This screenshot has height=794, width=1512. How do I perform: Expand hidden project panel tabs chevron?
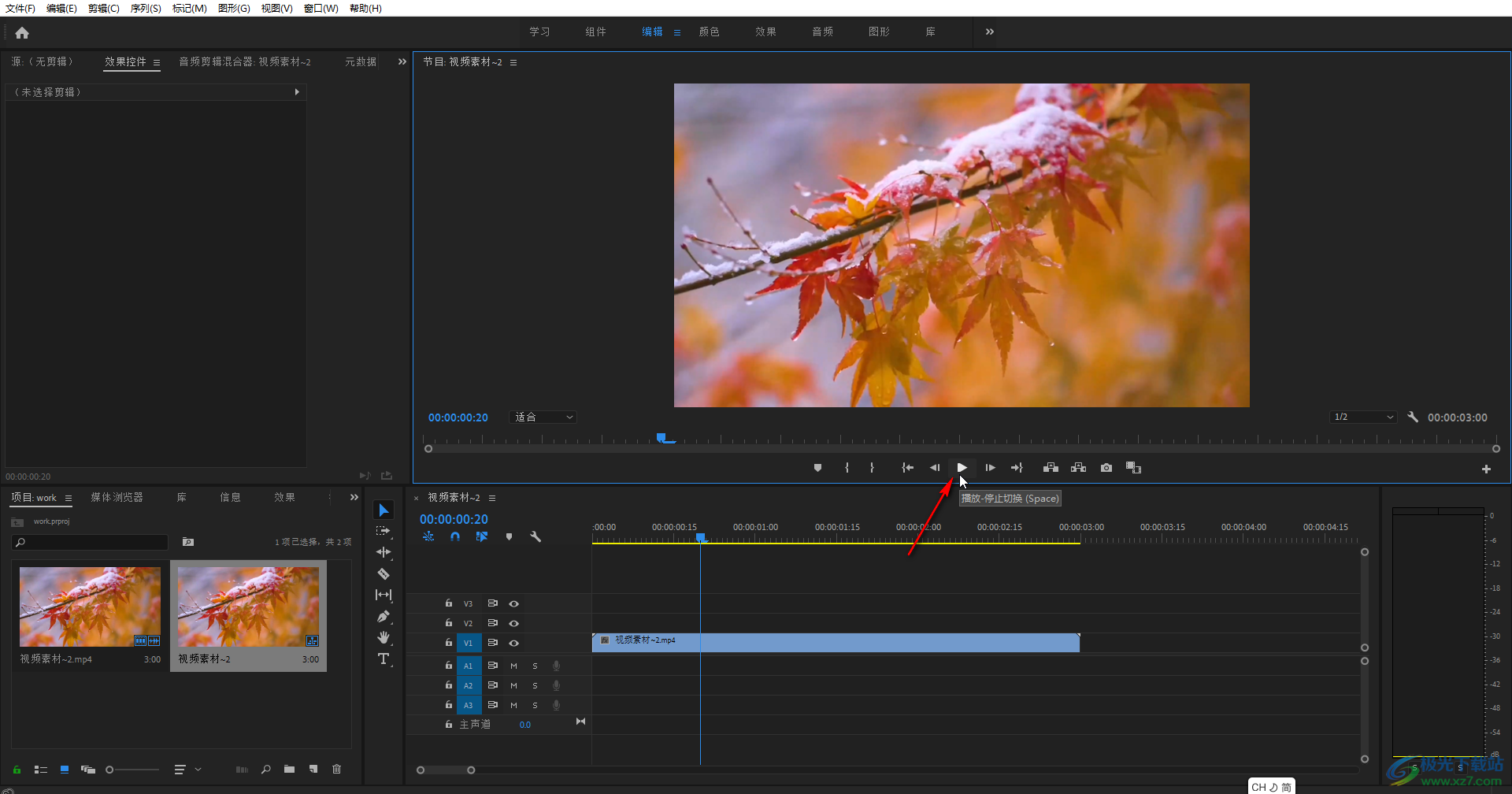tap(354, 497)
